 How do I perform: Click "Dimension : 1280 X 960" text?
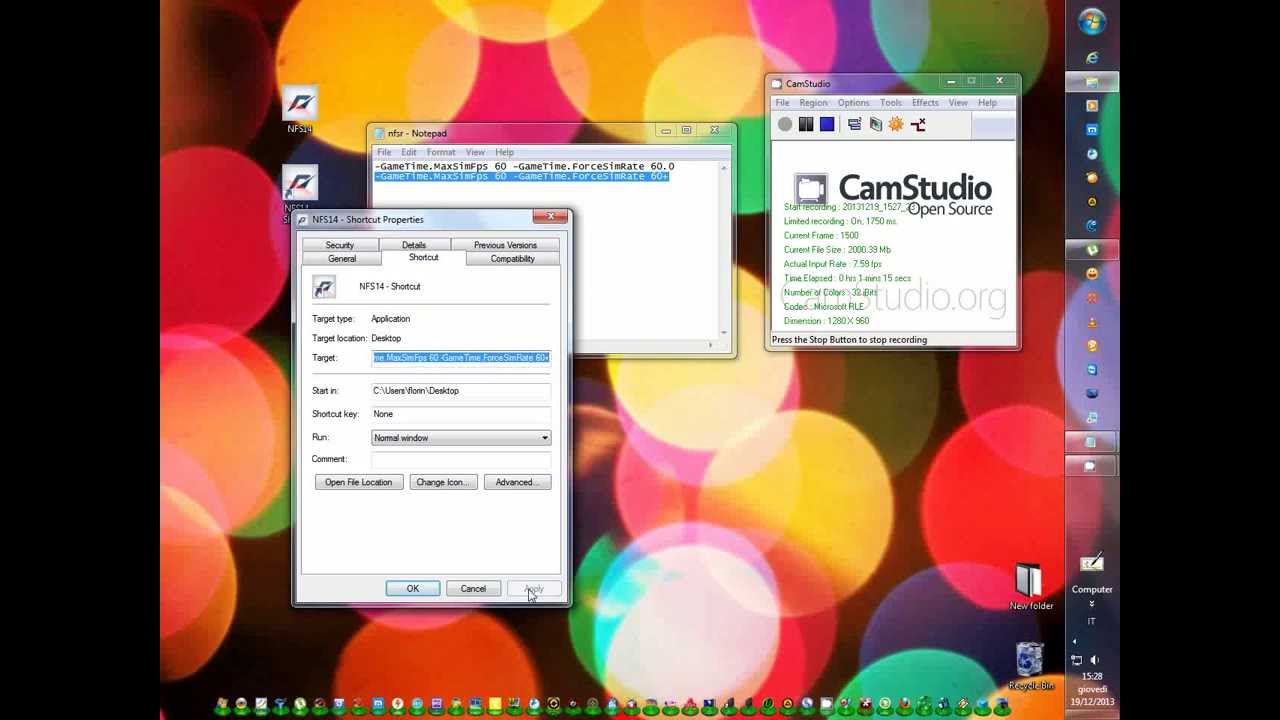click(826, 321)
